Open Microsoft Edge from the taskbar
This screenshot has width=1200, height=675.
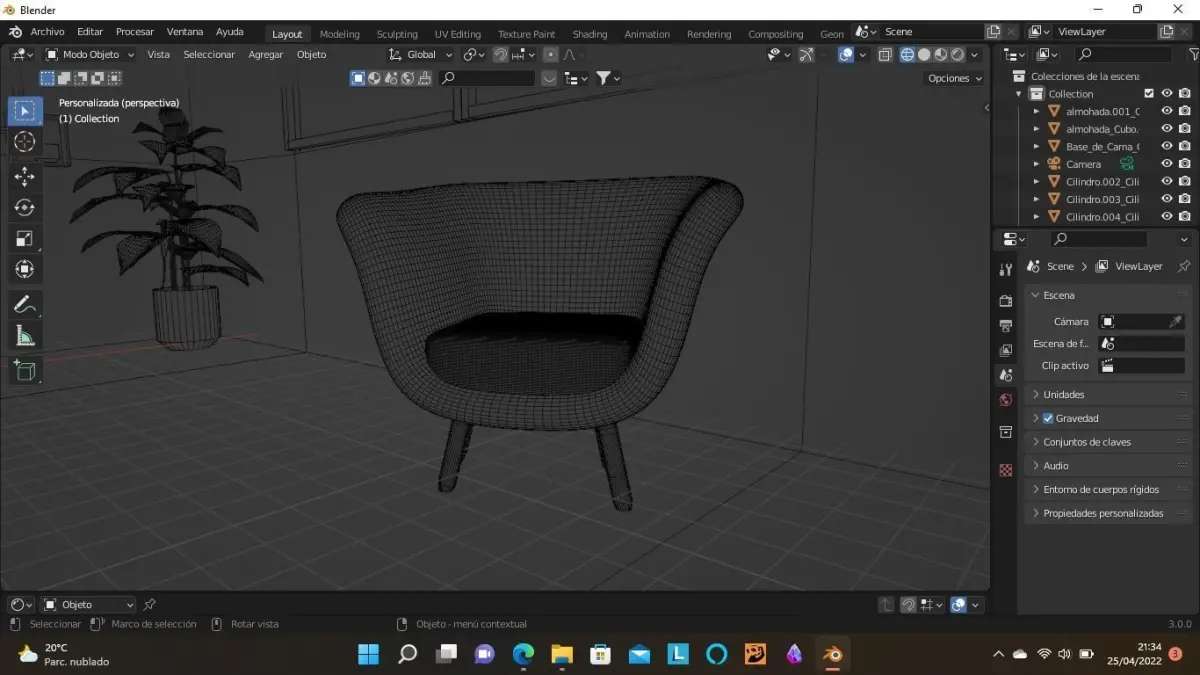tap(523, 654)
